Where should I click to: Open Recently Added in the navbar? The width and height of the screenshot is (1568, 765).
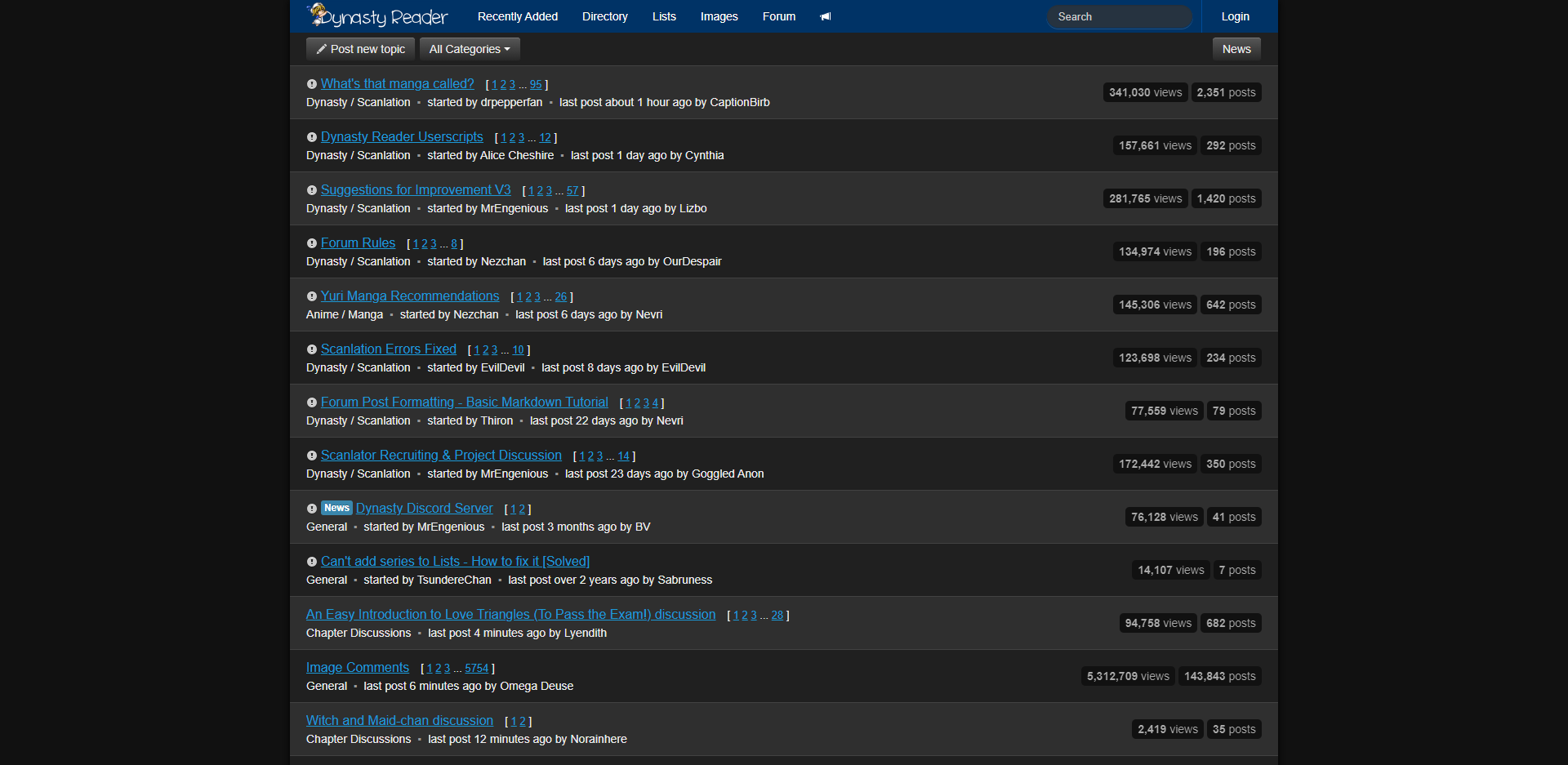click(518, 16)
